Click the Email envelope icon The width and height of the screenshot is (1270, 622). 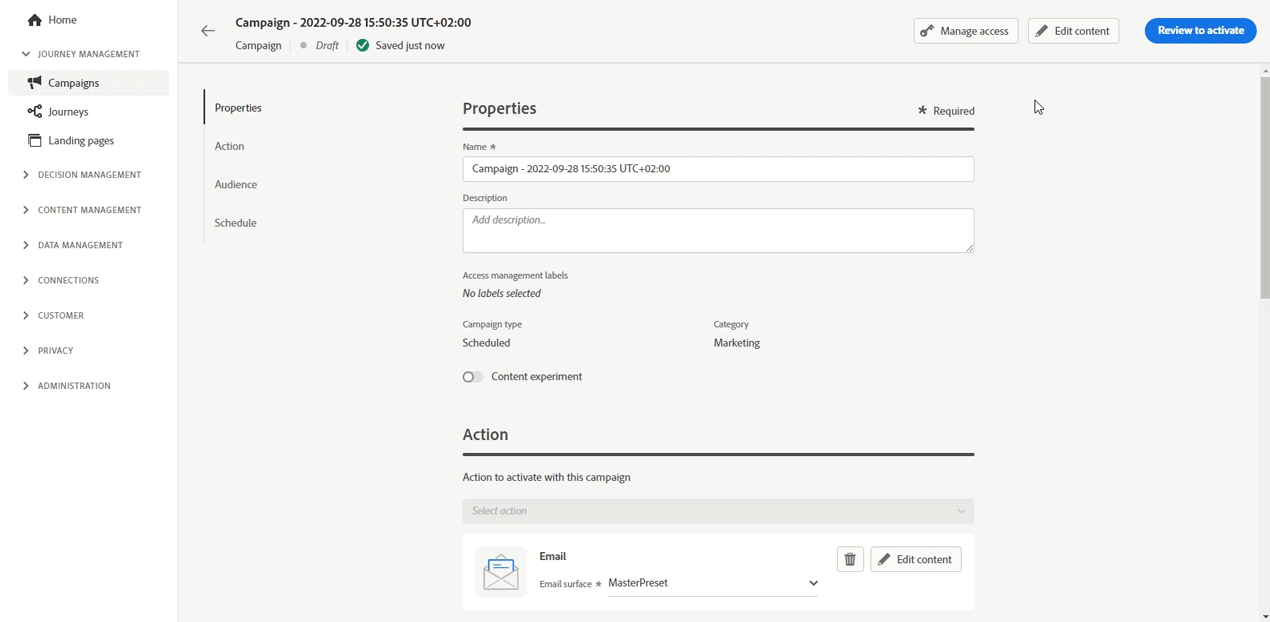(501, 572)
